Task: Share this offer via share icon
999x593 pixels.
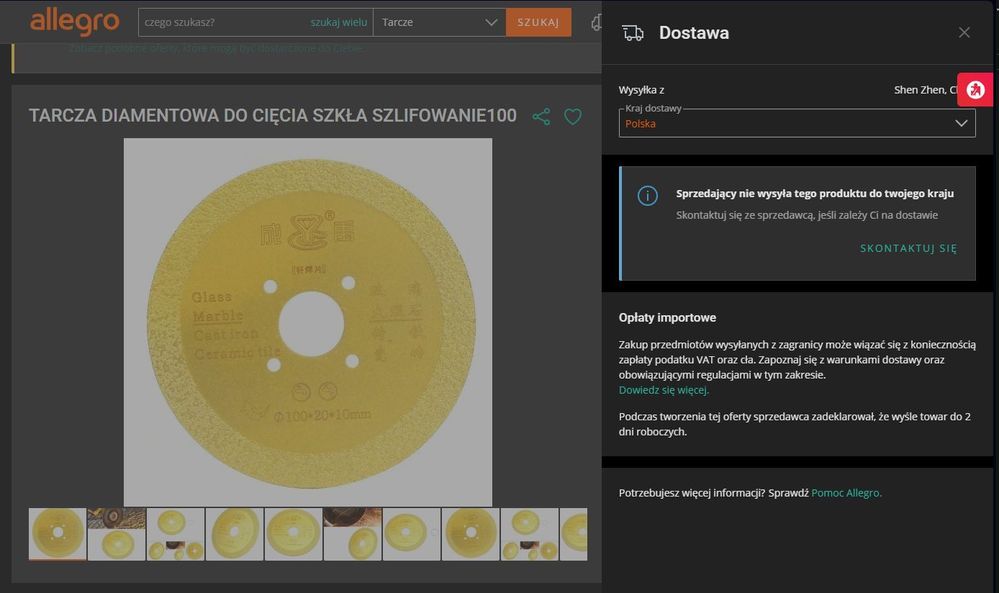Action: point(541,117)
